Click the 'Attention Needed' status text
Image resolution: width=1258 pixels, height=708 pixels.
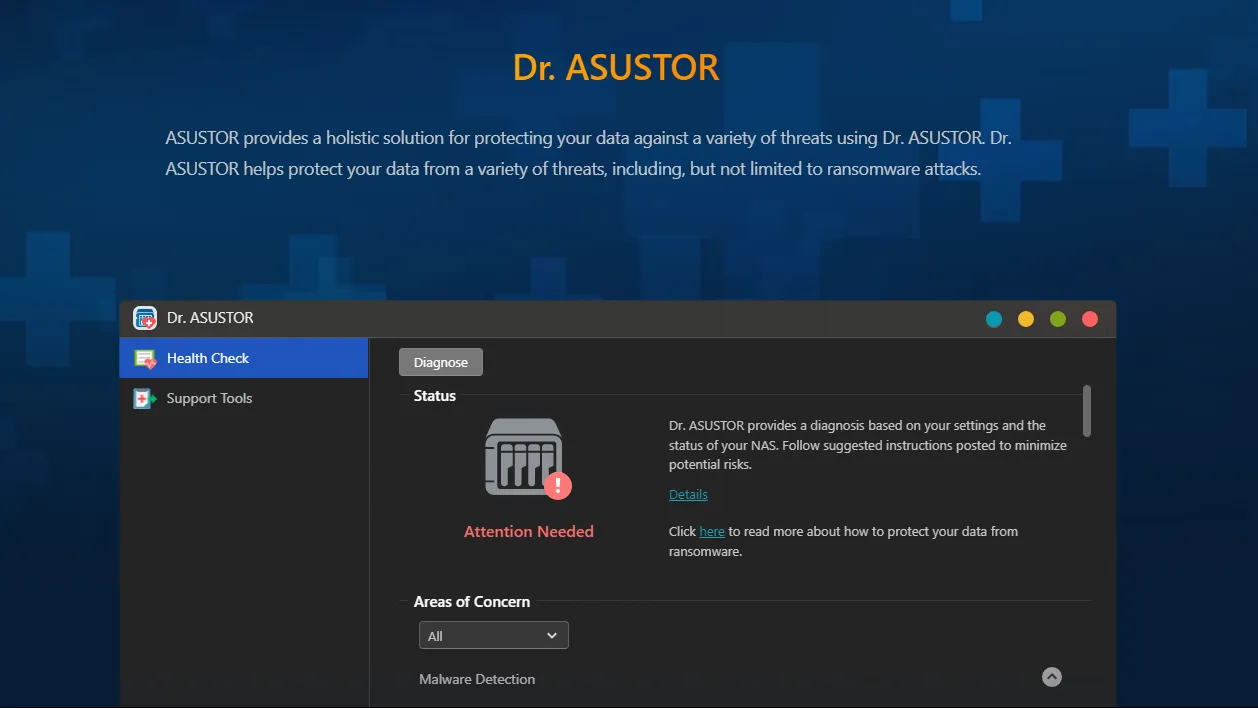click(x=529, y=531)
